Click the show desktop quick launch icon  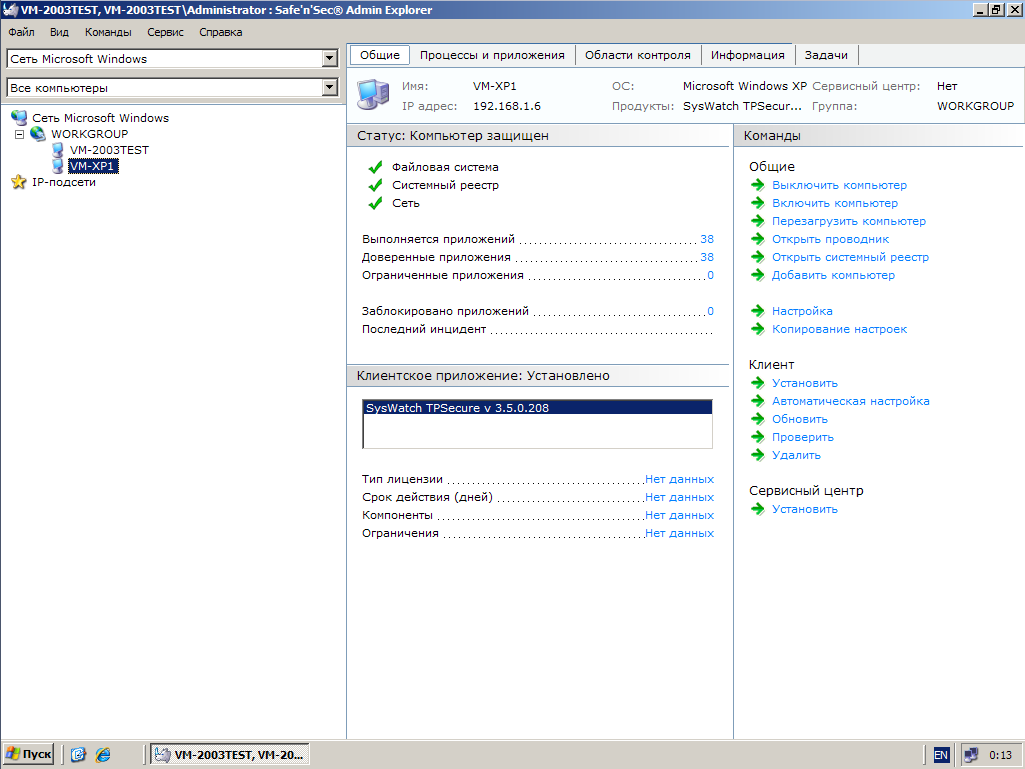pyautogui.click(x=78, y=755)
